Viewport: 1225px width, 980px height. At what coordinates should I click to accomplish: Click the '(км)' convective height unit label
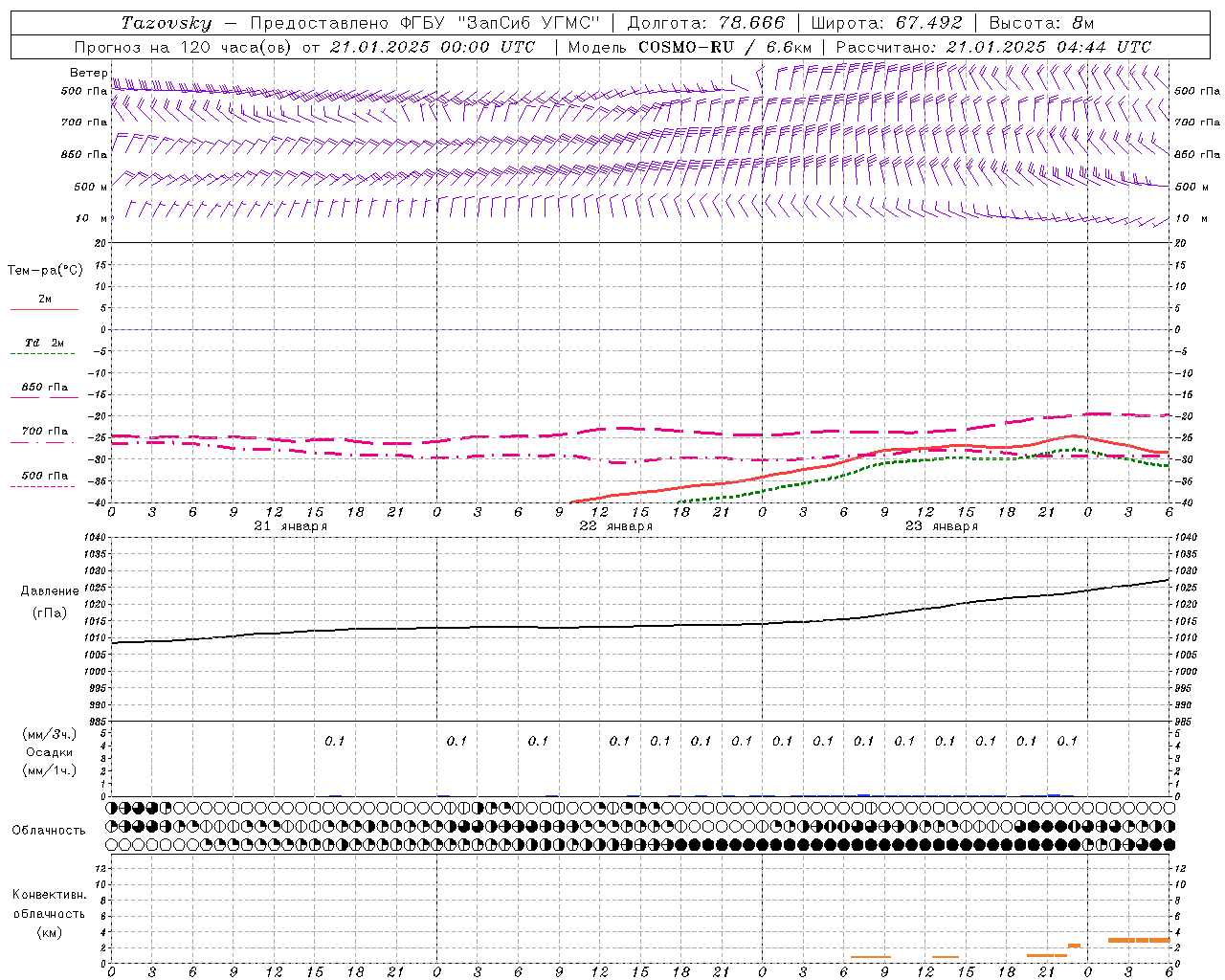tap(50, 932)
